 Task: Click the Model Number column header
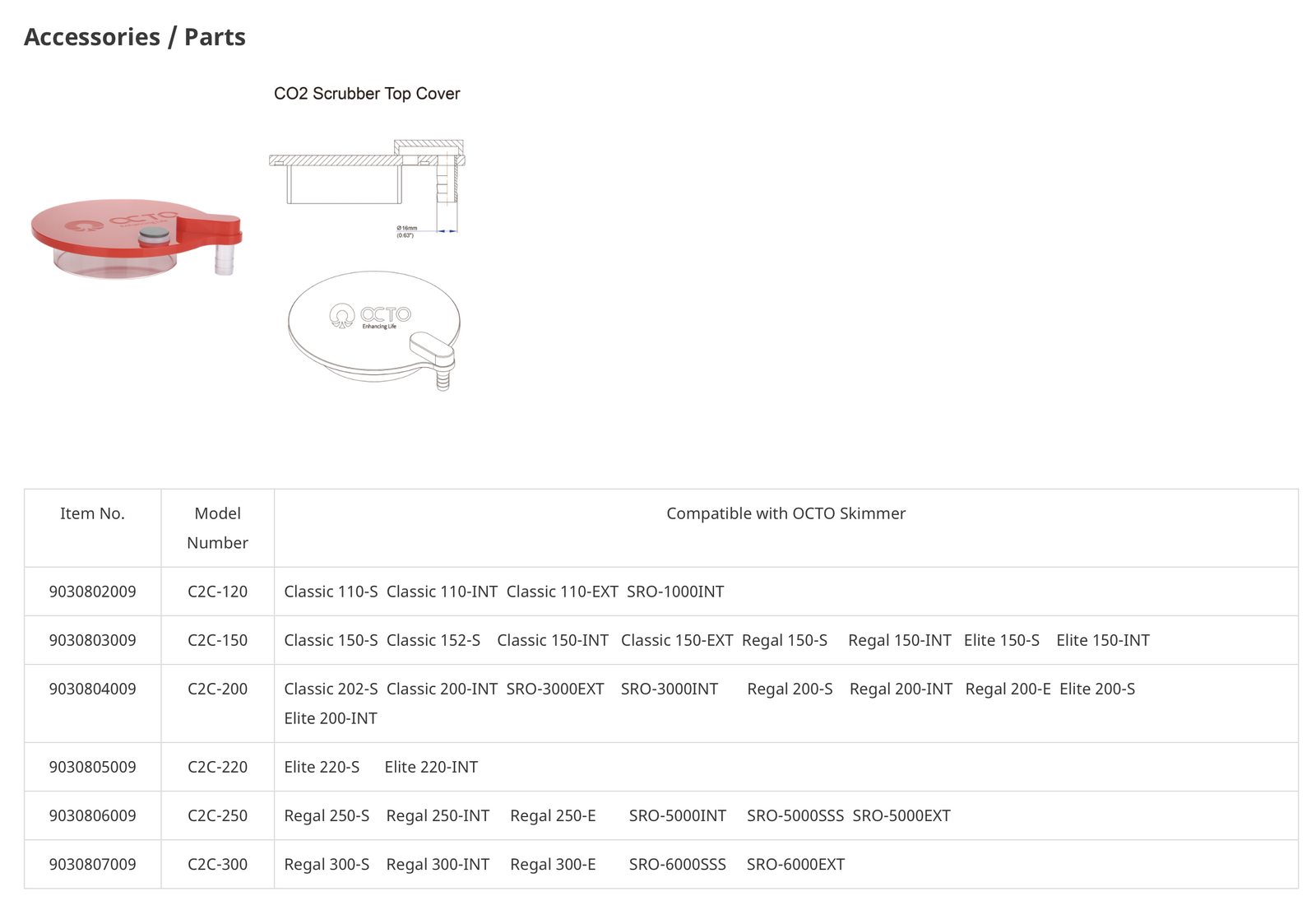(x=217, y=528)
